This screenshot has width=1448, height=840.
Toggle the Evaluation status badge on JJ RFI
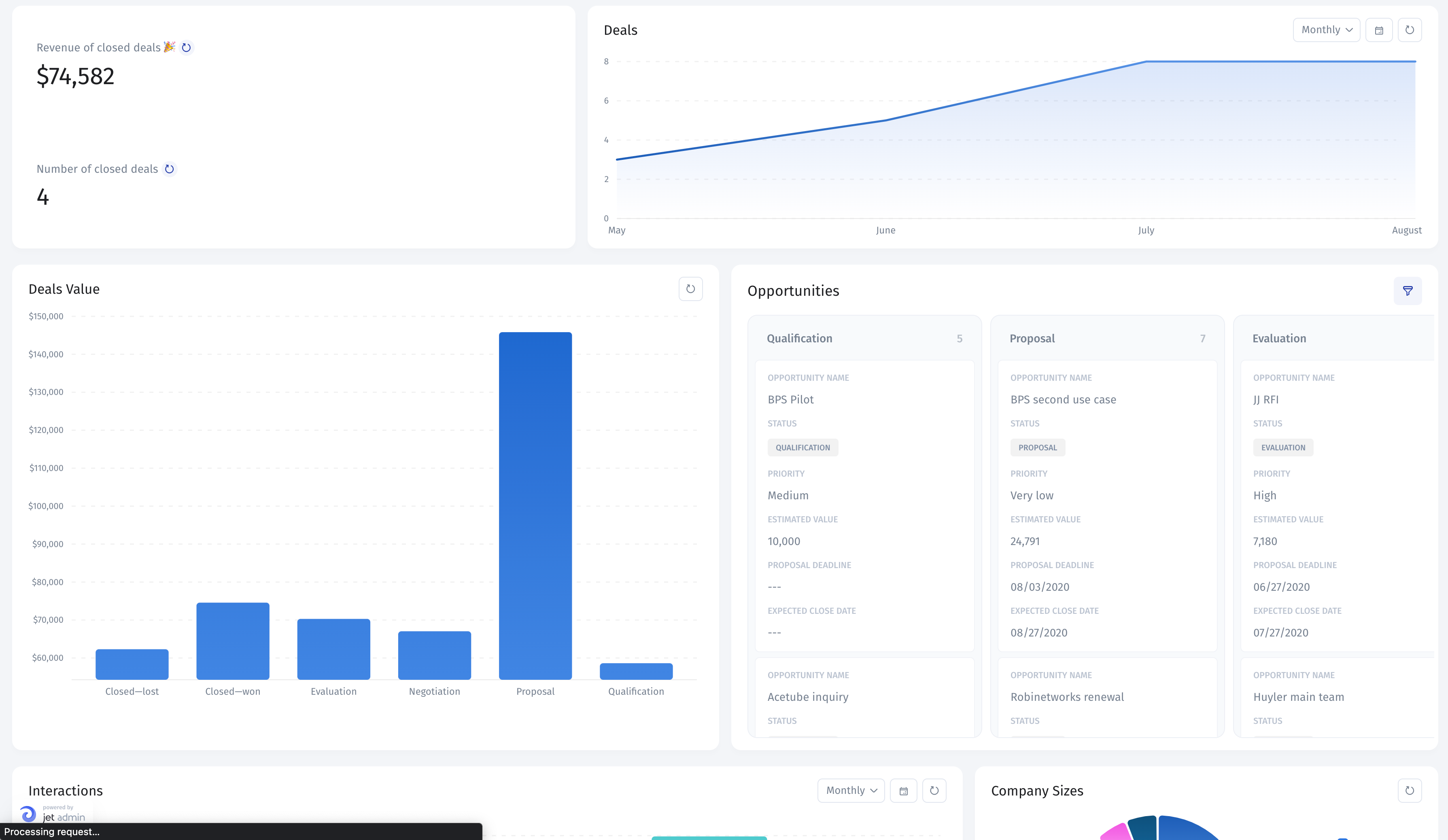click(x=1283, y=447)
